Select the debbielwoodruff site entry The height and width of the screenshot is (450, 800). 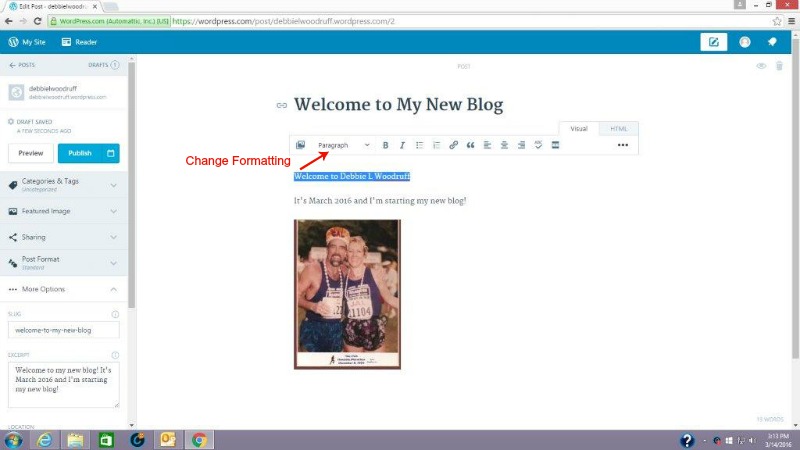(64, 92)
